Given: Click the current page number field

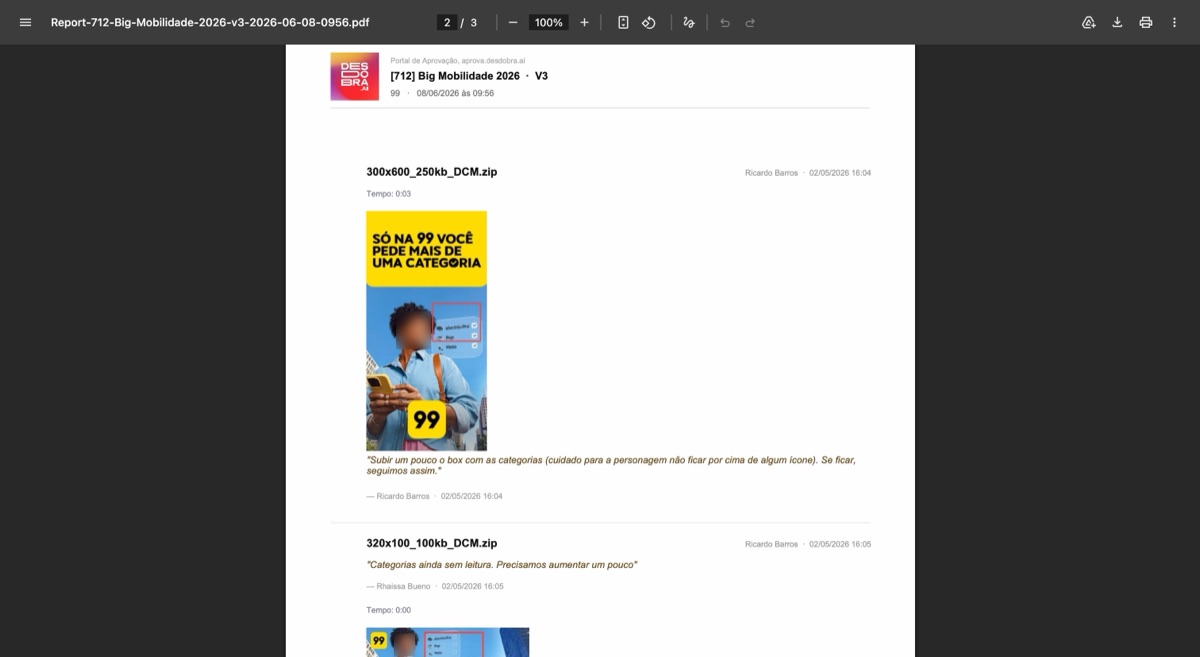Looking at the screenshot, I should (x=447, y=22).
